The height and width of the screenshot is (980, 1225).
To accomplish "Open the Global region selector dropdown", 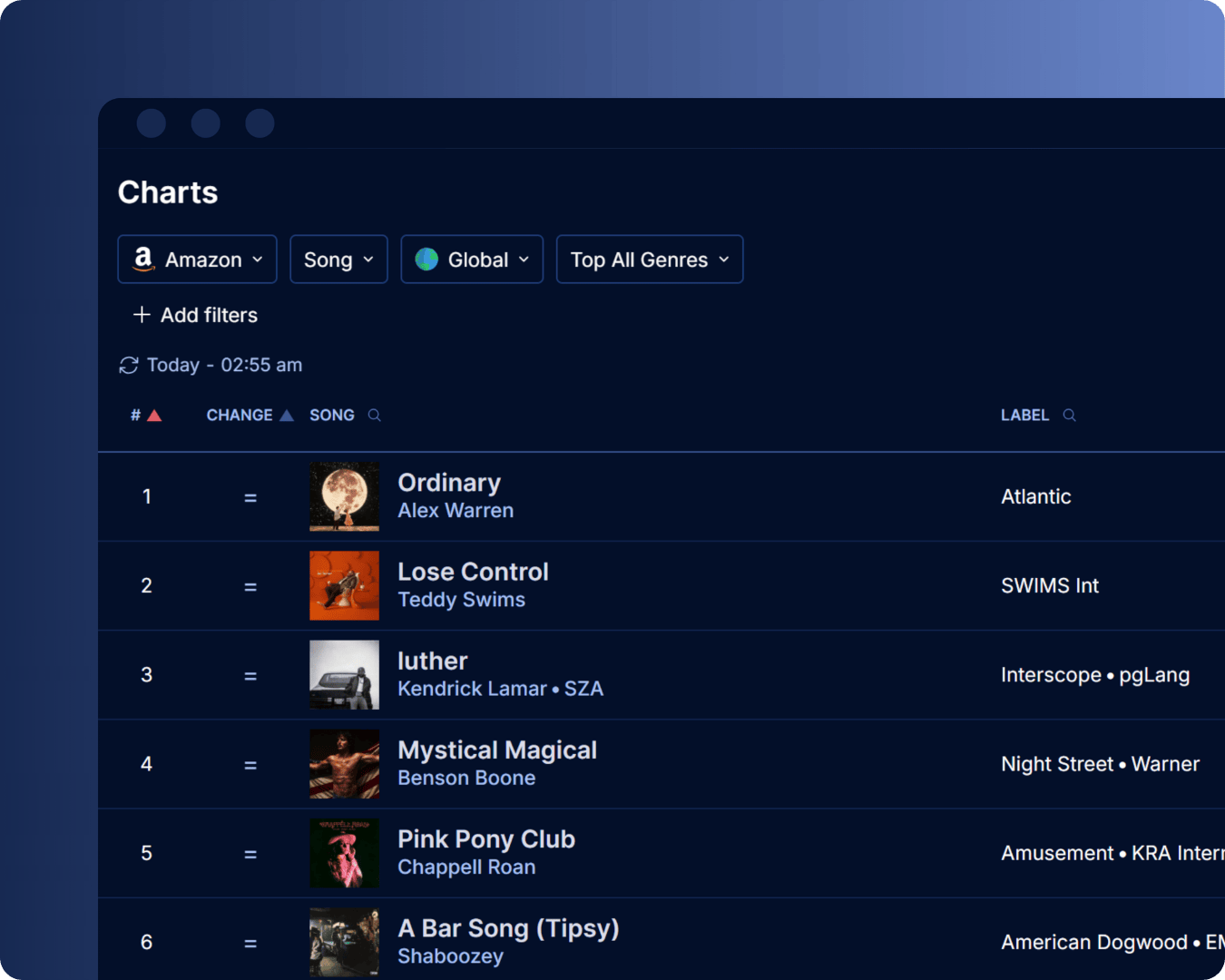I will tap(472, 260).
